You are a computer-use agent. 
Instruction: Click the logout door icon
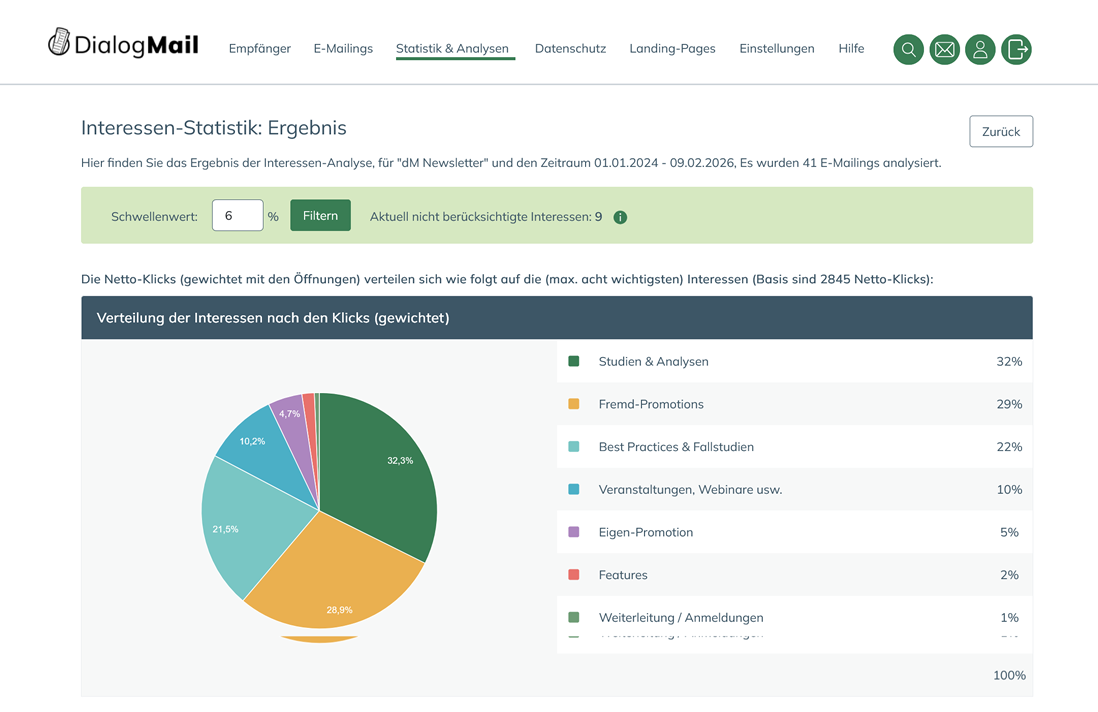point(1016,49)
